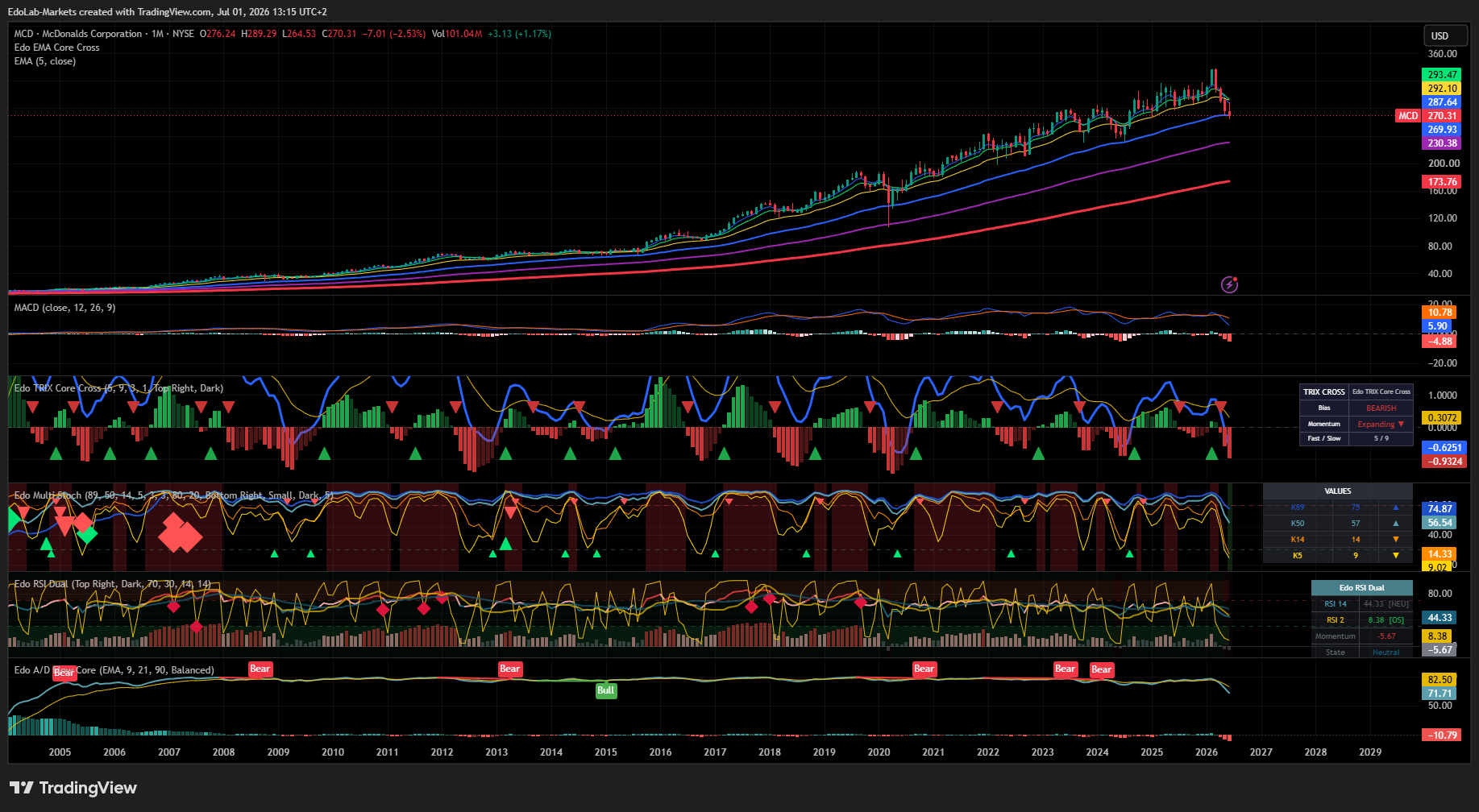The width and height of the screenshot is (1479, 812).
Task: Click the purple 230.38 price label
Action: click(x=1443, y=143)
